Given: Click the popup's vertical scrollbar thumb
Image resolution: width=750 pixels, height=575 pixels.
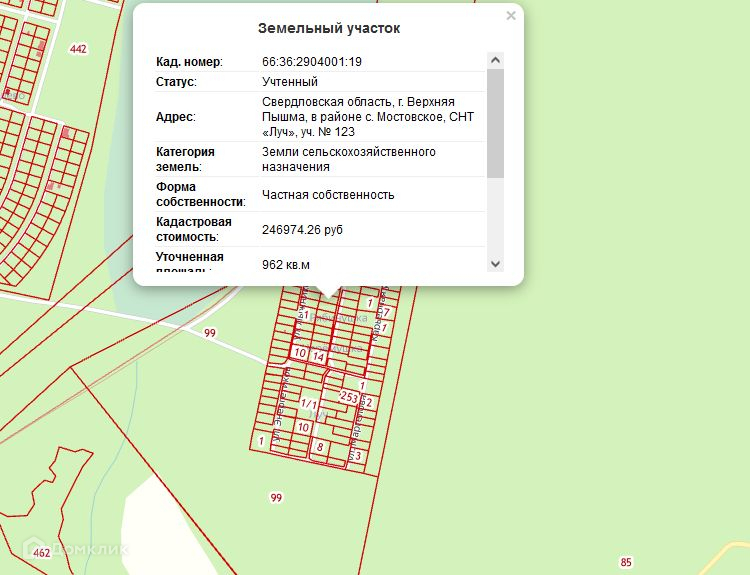Looking at the screenshot, I should click(496, 123).
